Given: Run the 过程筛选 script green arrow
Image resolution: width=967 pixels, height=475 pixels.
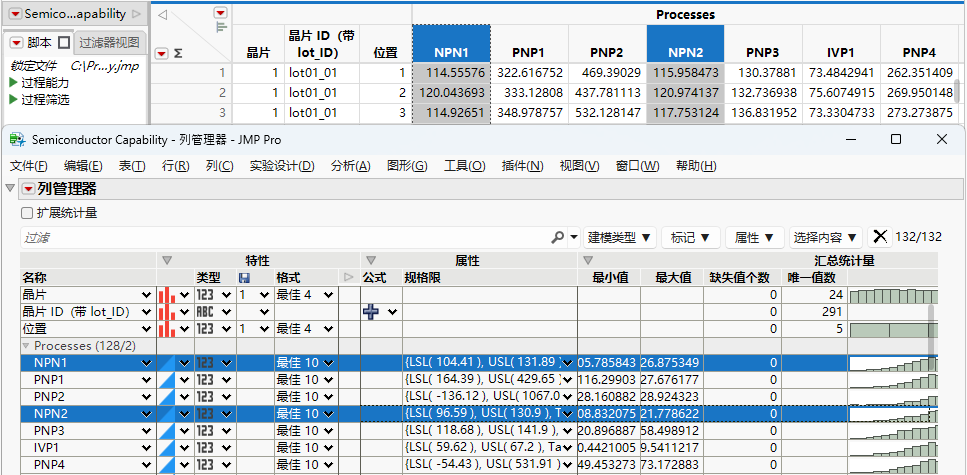Looking at the screenshot, I should point(14,99).
